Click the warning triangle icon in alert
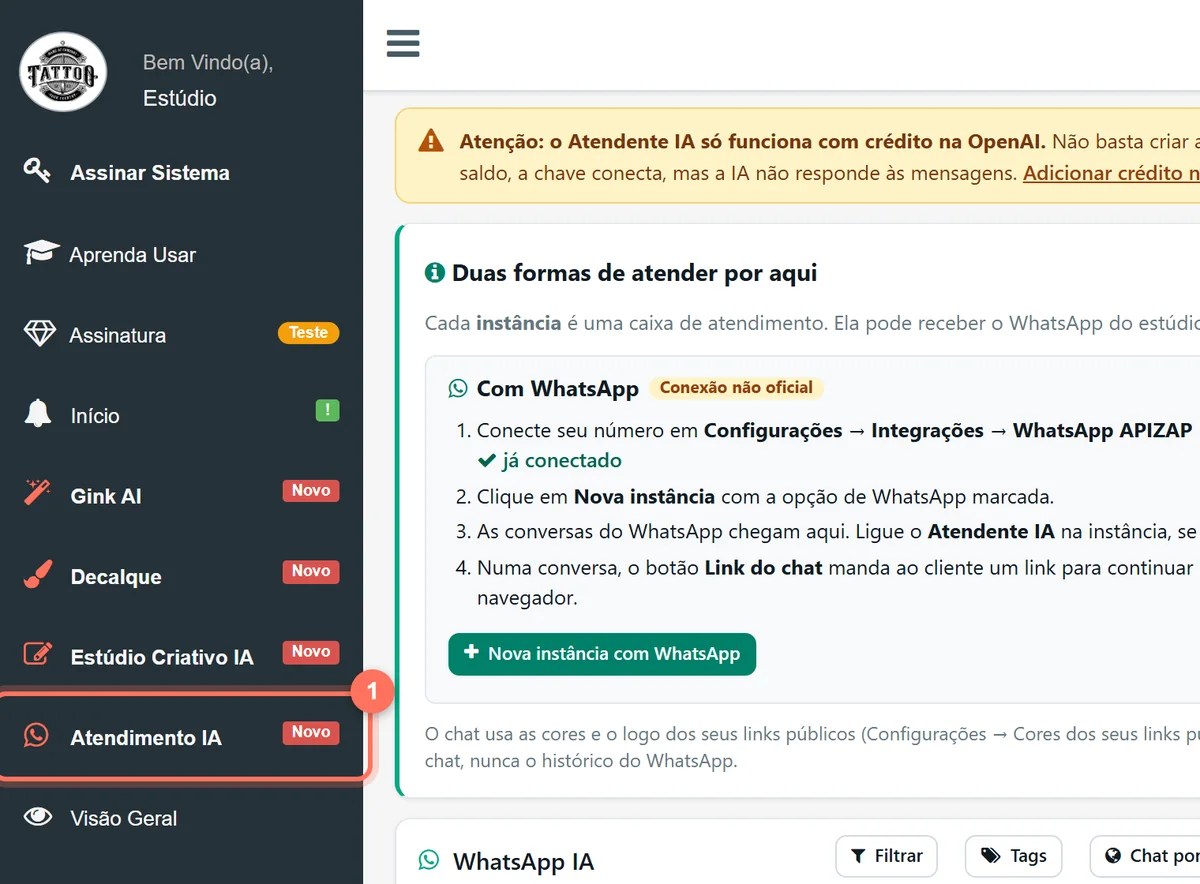The height and width of the screenshot is (884, 1200). point(431,141)
